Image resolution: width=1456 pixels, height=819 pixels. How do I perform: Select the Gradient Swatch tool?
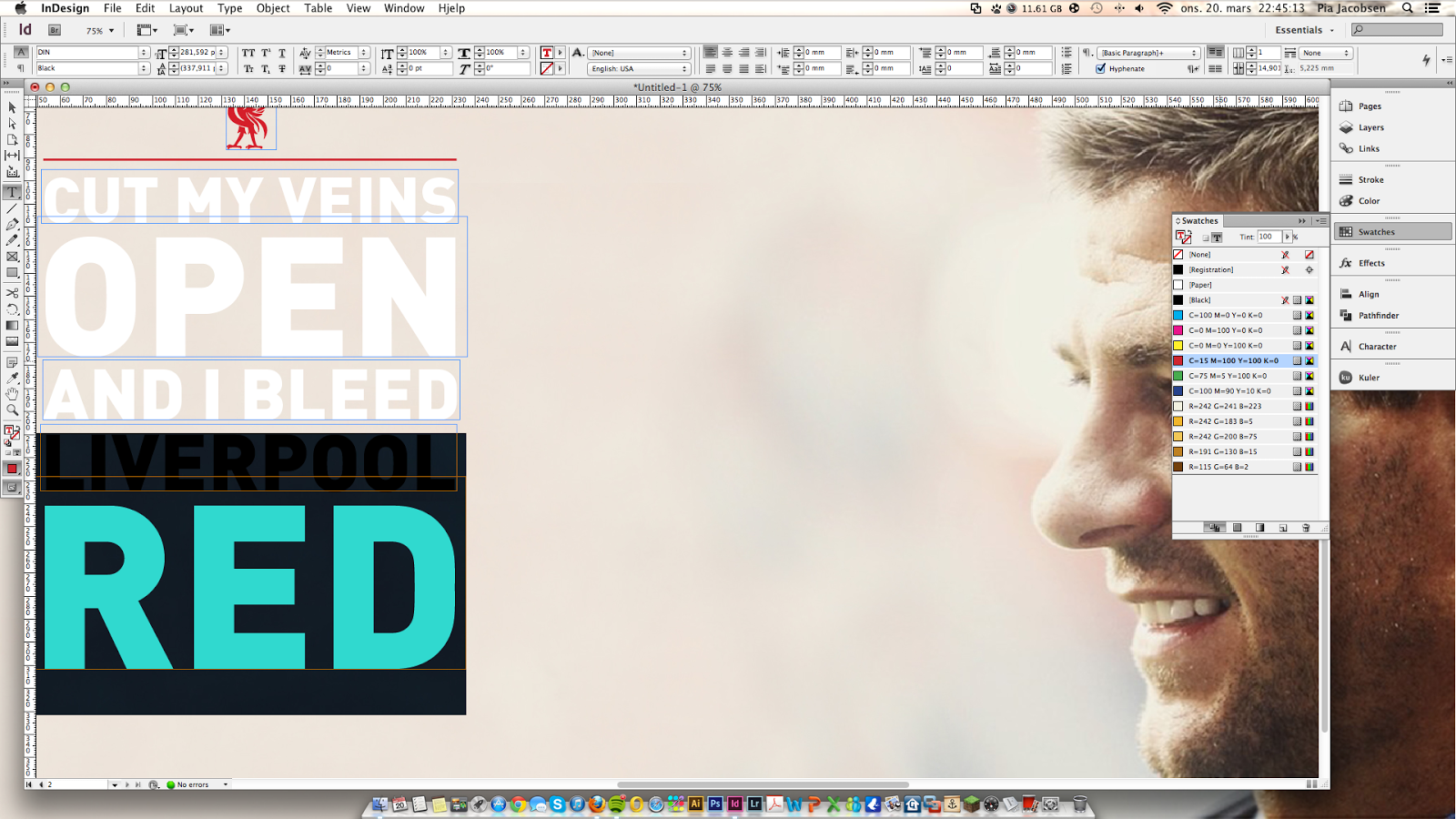click(x=12, y=325)
